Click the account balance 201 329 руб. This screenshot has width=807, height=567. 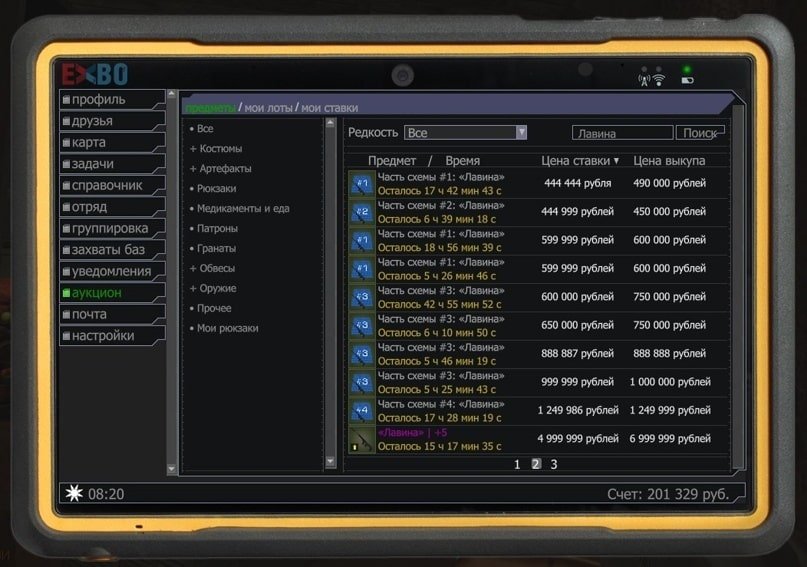tap(668, 494)
